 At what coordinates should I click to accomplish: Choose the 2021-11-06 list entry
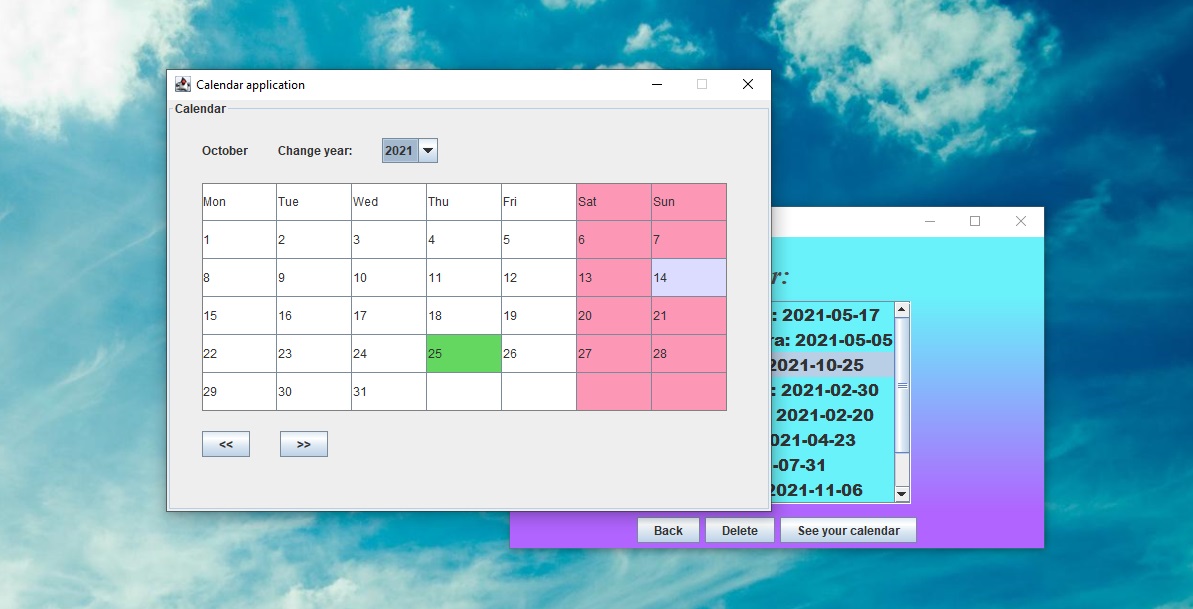[x=832, y=490]
